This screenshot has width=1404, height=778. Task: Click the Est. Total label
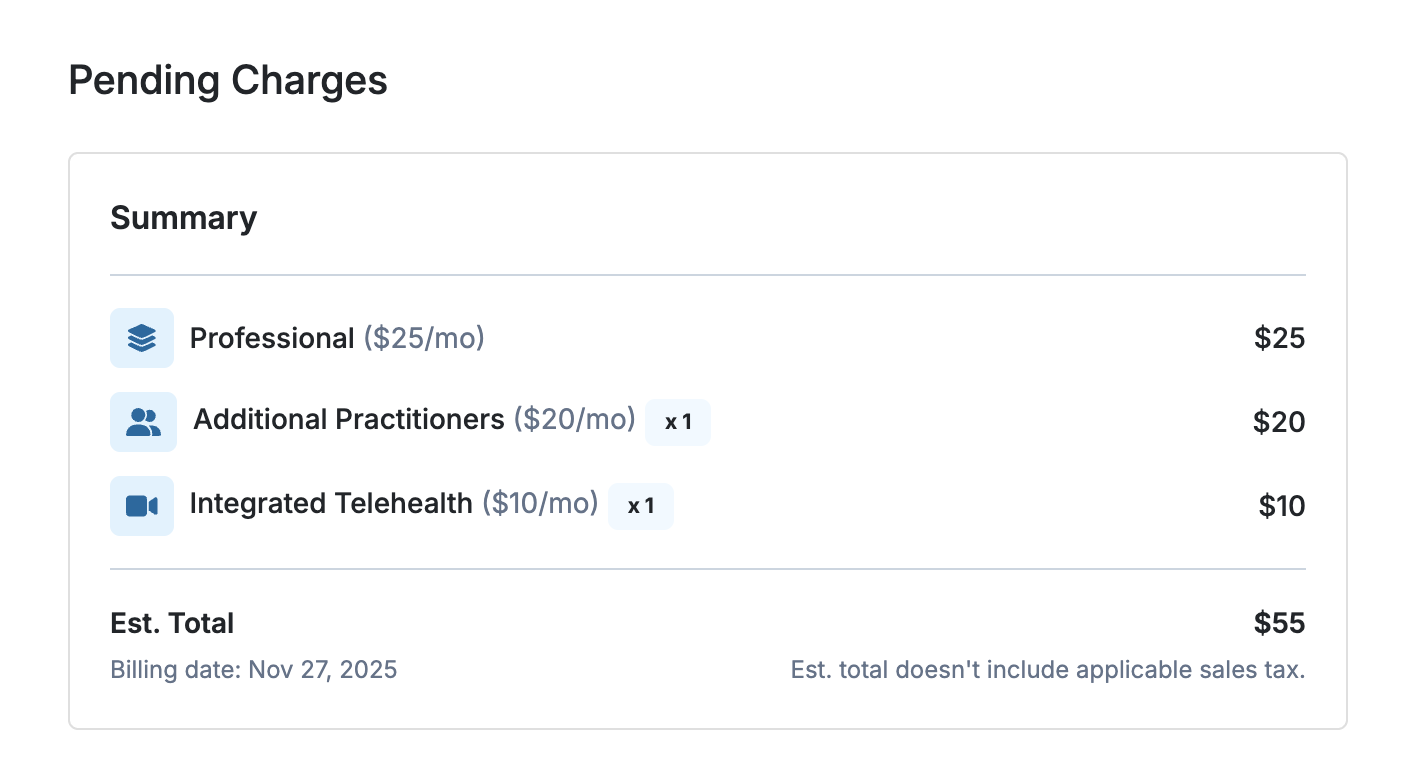[172, 623]
